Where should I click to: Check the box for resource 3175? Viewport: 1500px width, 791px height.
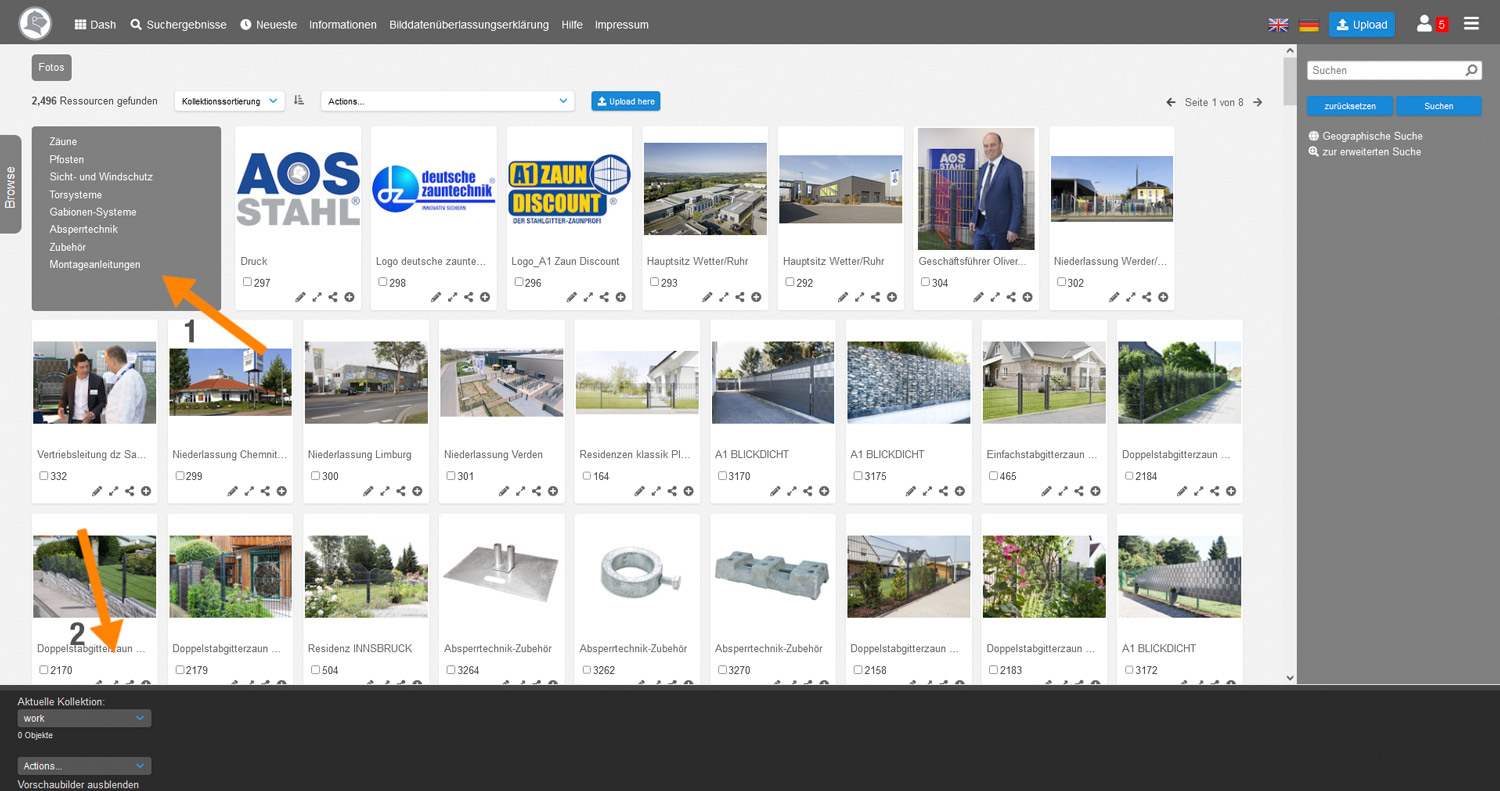click(858, 476)
